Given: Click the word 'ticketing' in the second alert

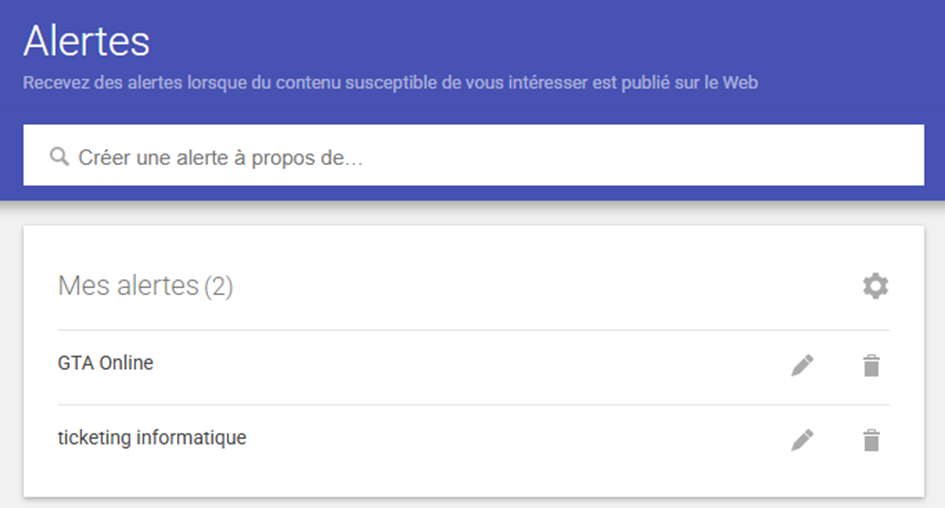Looking at the screenshot, I should pos(94,438).
